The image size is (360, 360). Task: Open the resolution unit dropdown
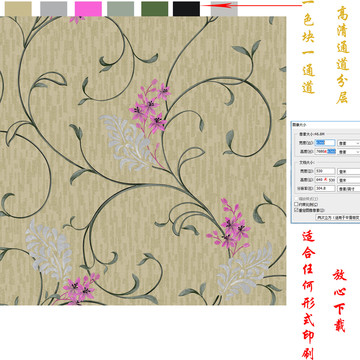(x=349, y=188)
